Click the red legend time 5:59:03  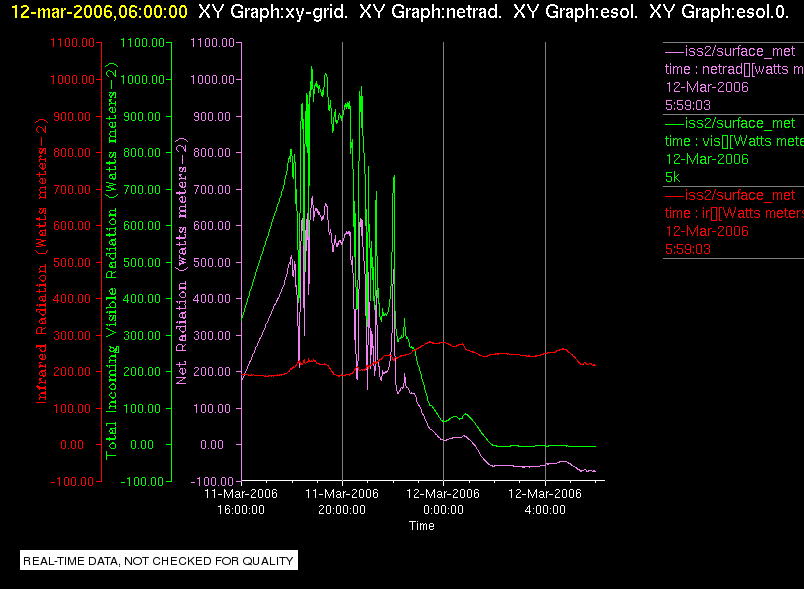[x=688, y=249]
